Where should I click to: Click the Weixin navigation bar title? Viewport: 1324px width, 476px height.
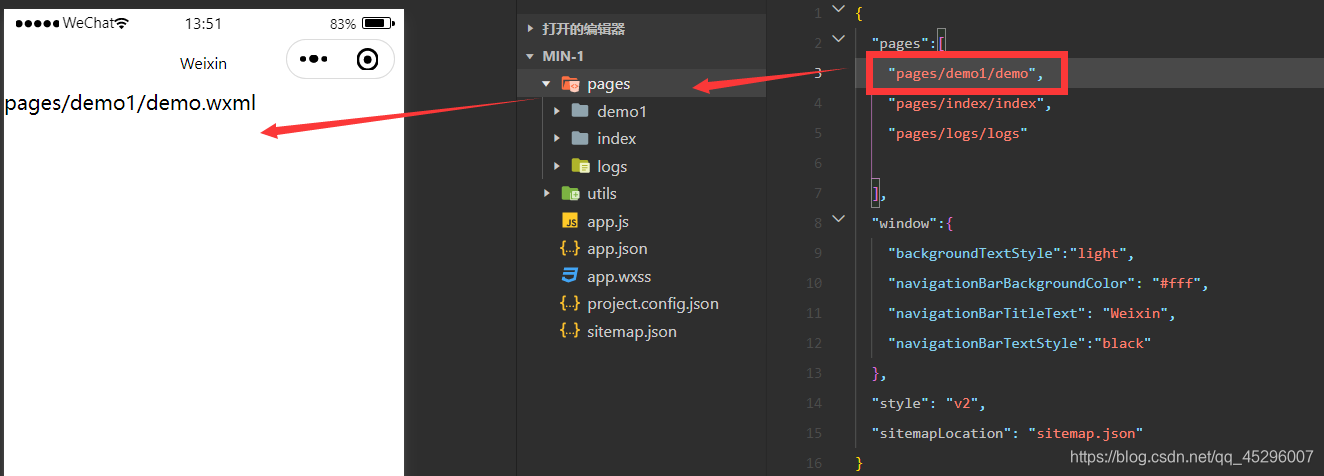click(203, 63)
